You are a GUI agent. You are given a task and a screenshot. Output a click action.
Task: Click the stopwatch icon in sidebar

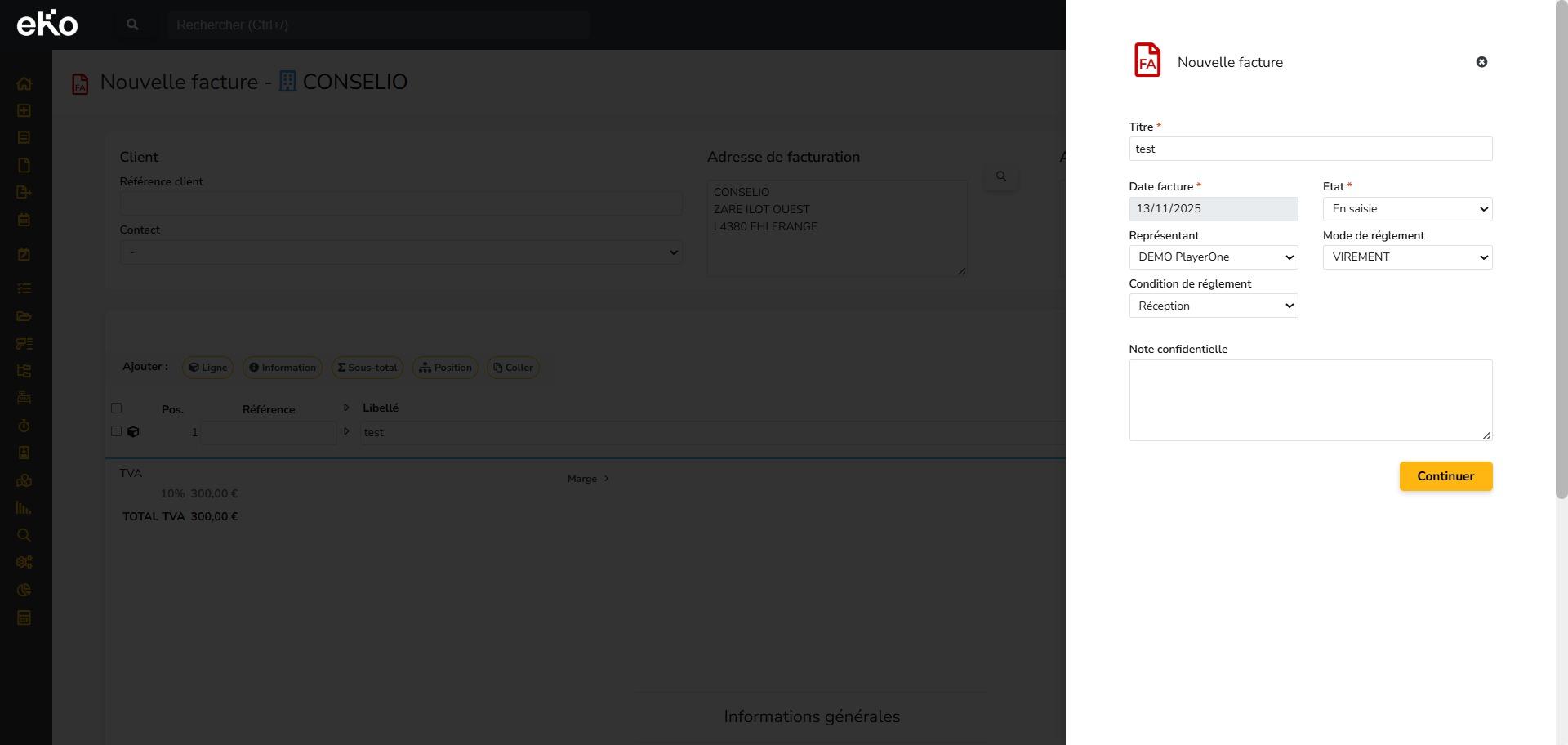(24, 426)
